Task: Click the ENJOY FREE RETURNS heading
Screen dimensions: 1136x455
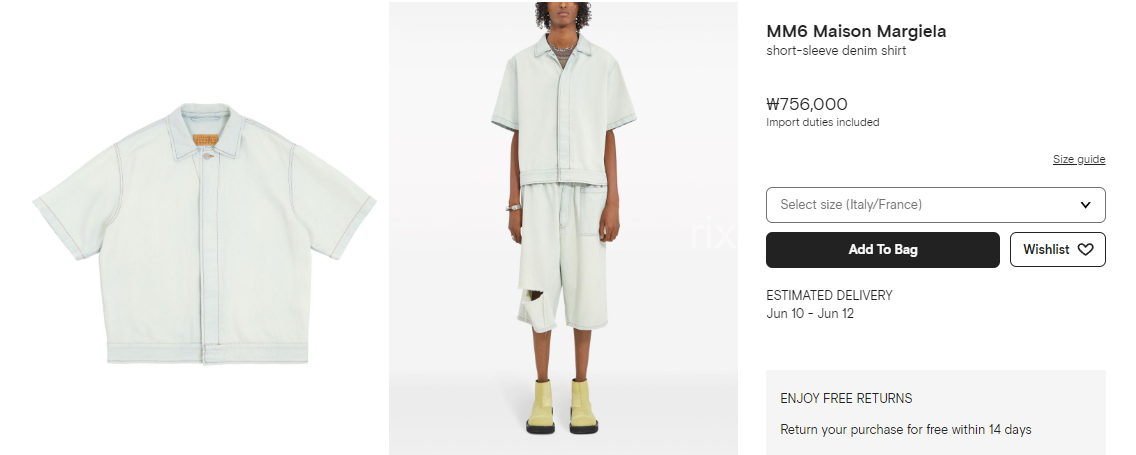Action: pyautogui.click(x=846, y=398)
